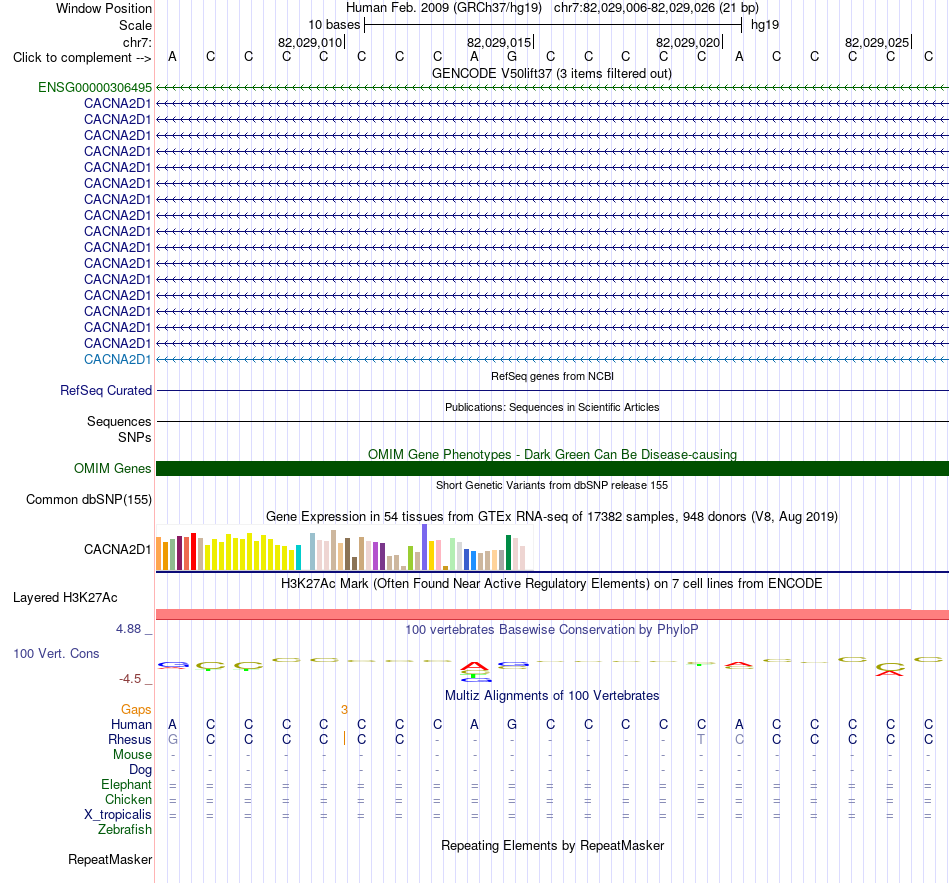Viewport: 950px width, 883px height.
Task: Click the Layered H3K27Ac label
Action: coord(65,598)
